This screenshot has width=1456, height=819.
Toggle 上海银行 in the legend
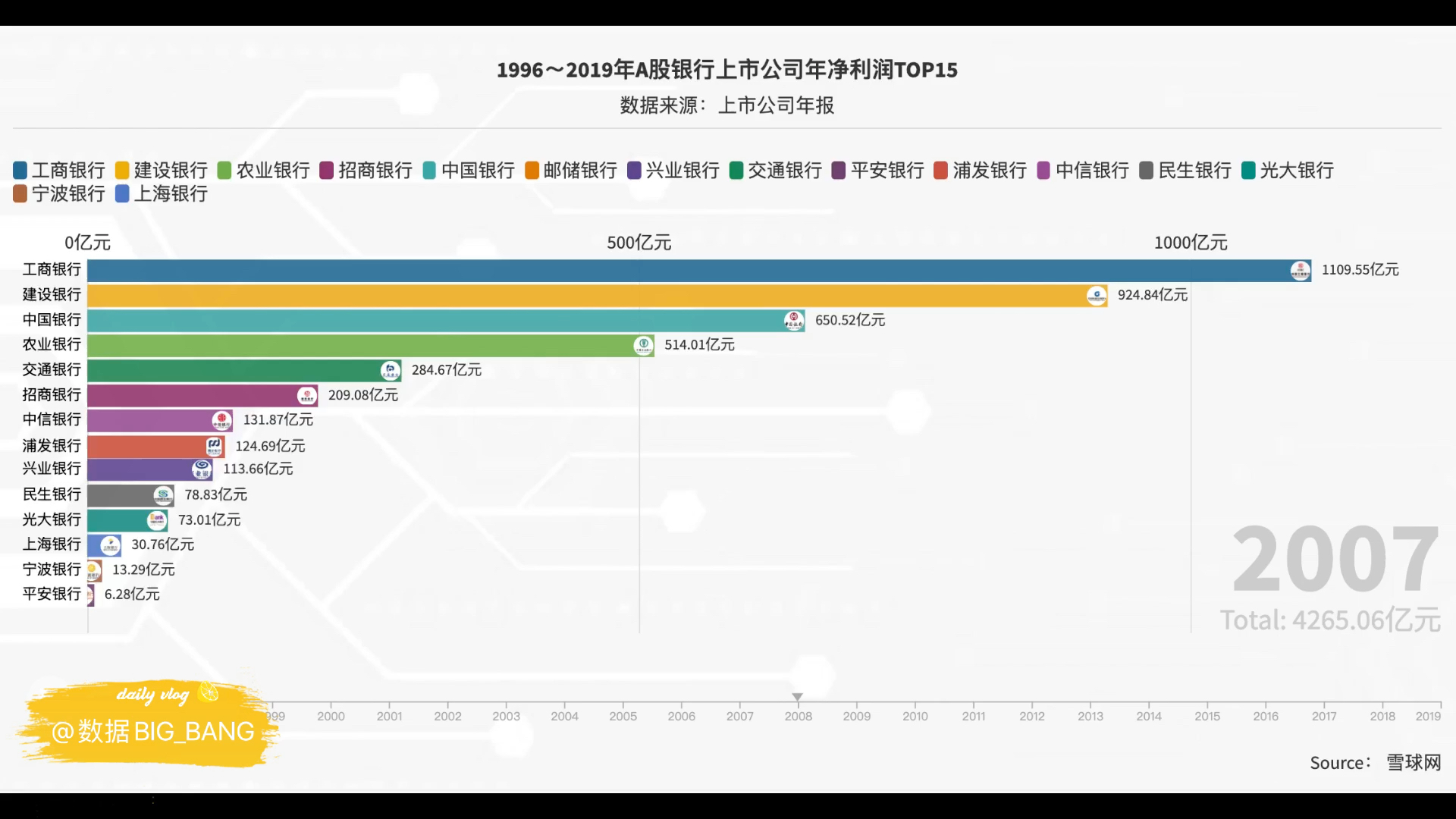tap(162, 193)
